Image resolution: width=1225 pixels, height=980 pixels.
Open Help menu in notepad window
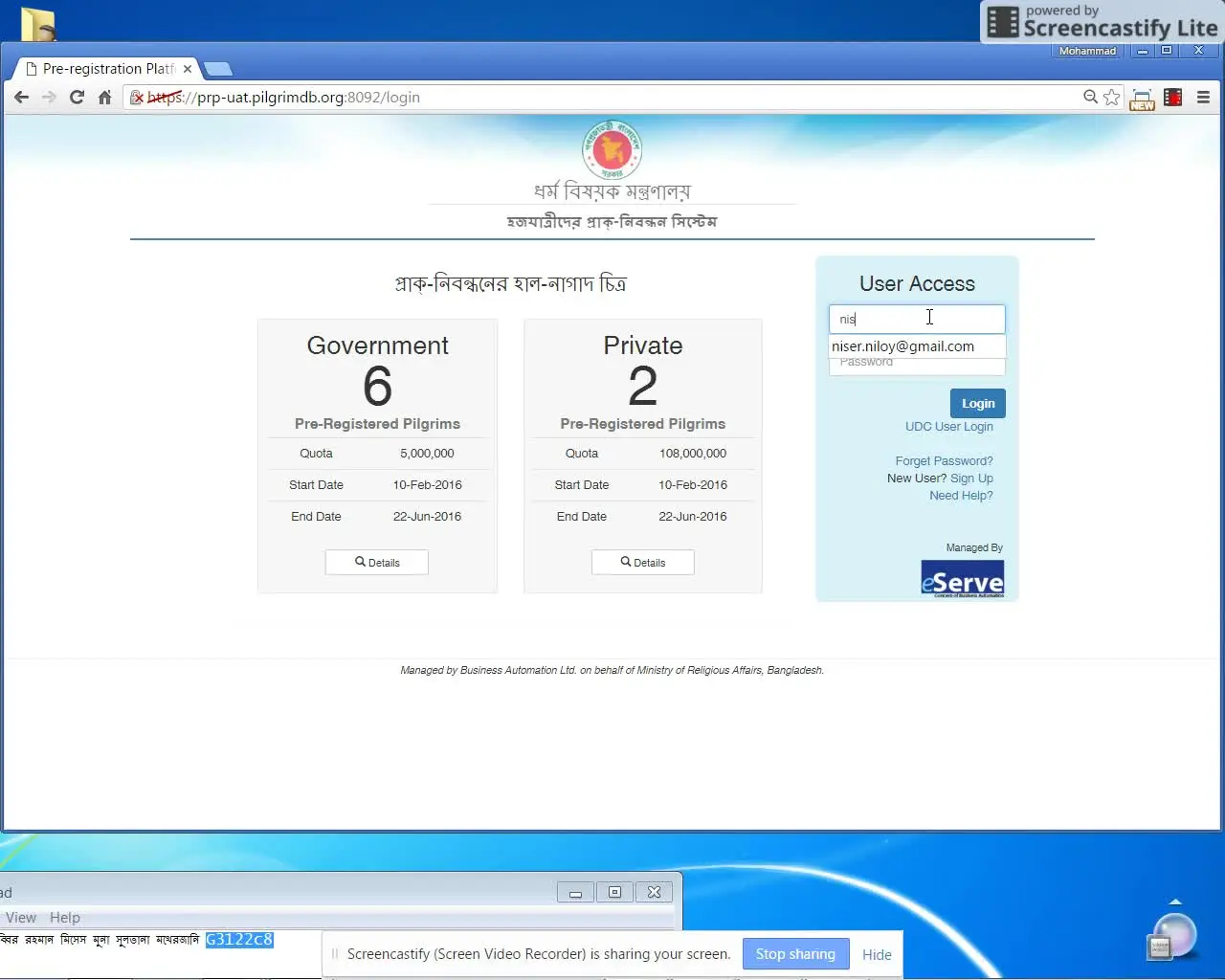[x=65, y=918]
